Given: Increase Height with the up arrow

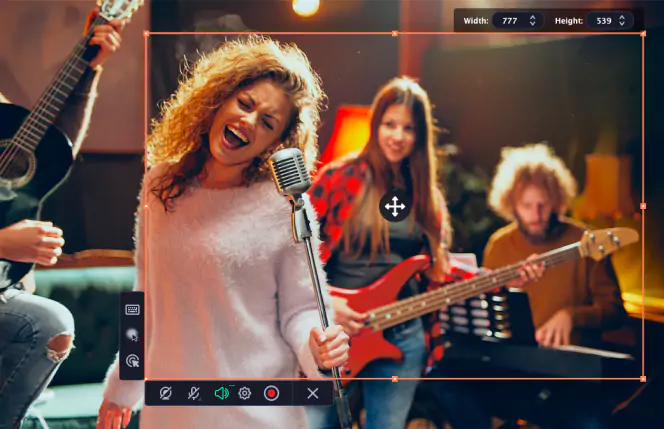Looking at the screenshot, I should [622, 17].
